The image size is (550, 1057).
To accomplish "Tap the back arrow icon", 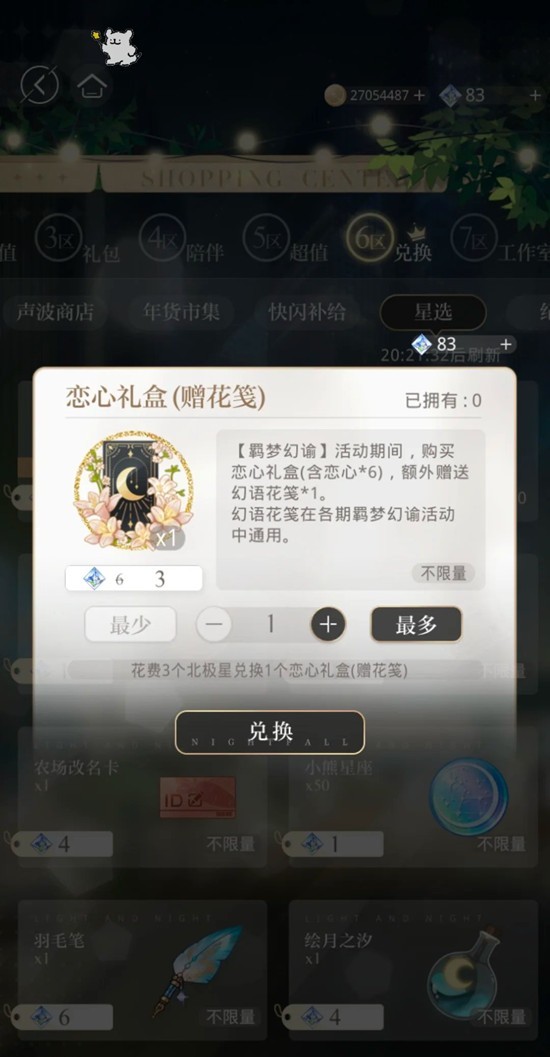I will click(x=40, y=85).
